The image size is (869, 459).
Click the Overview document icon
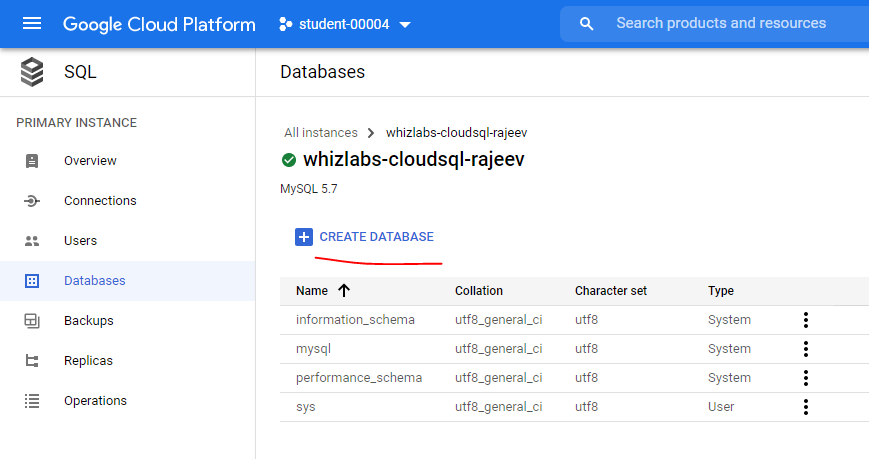click(x=32, y=161)
